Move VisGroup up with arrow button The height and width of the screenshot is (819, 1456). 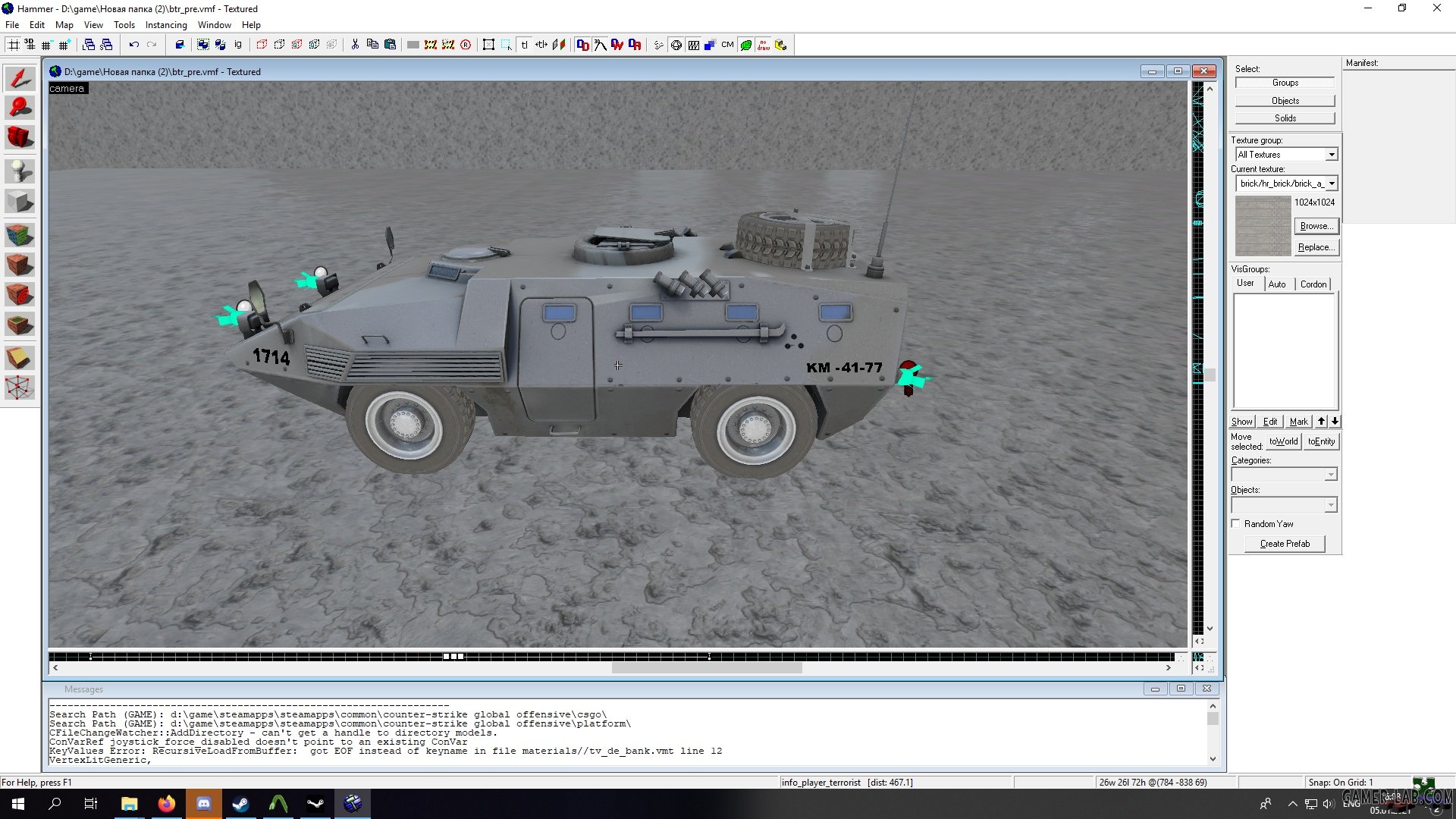(1322, 422)
